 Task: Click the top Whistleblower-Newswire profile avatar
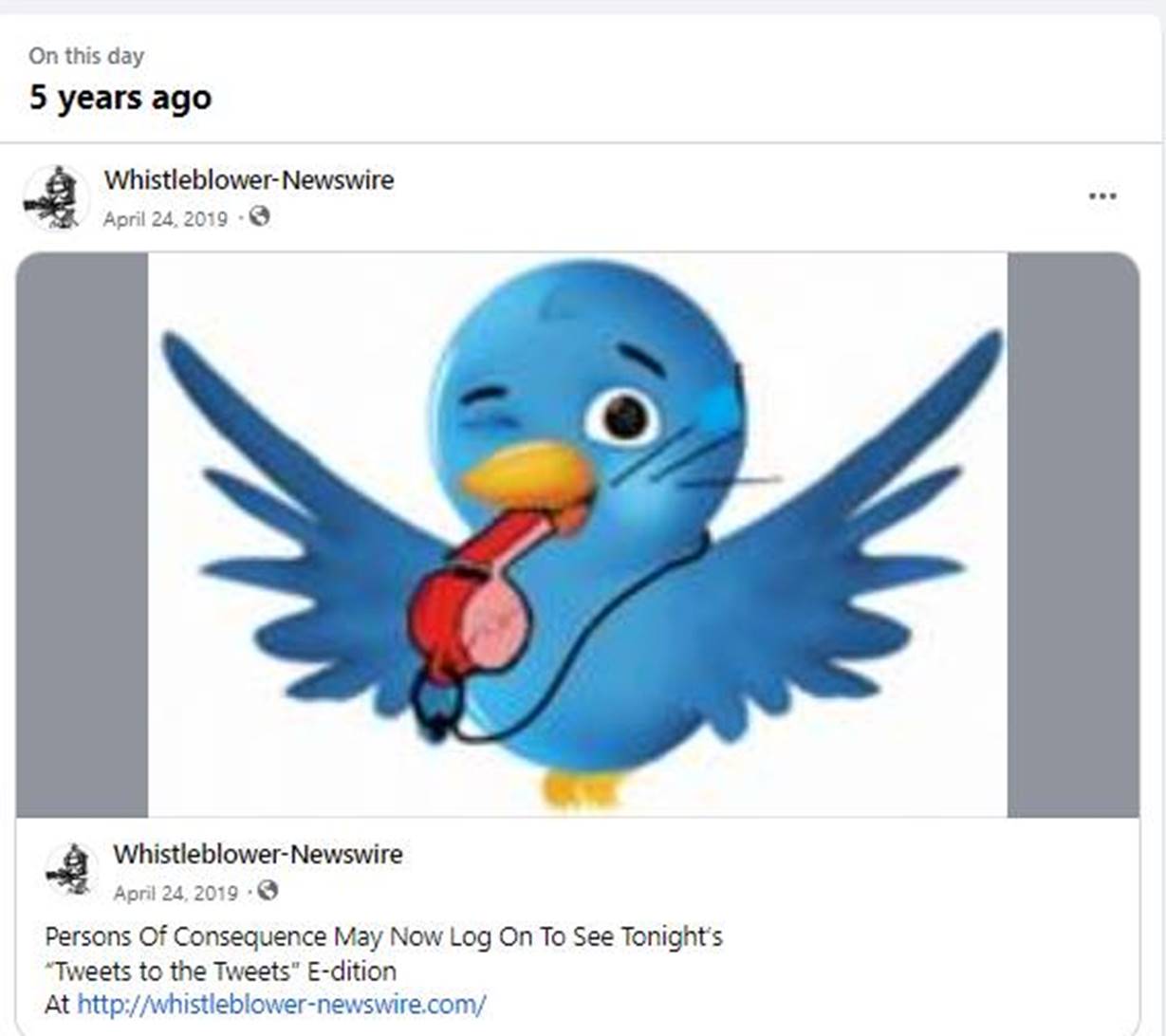pos(56,197)
